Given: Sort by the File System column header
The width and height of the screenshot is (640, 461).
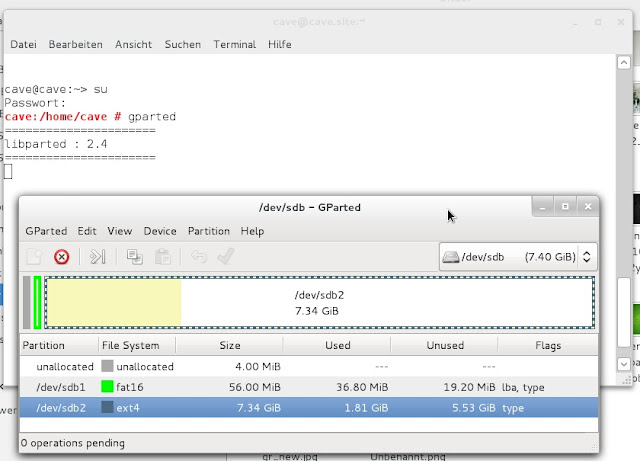Looking at the screenshot, I should 137,345.
